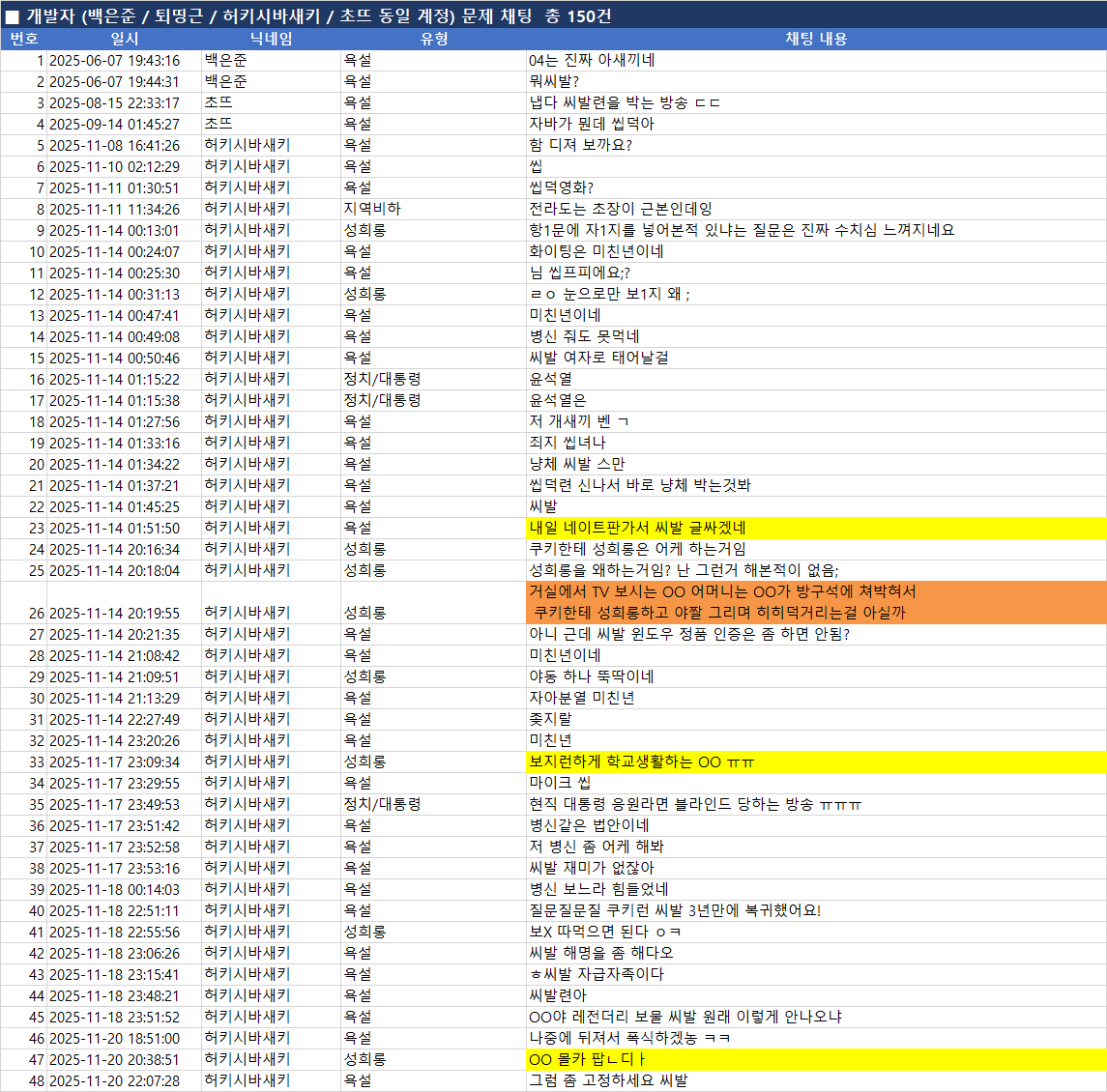
Task: Select date cell 2025-11-20 20:38:51
Action: [x=125, y=1059]
